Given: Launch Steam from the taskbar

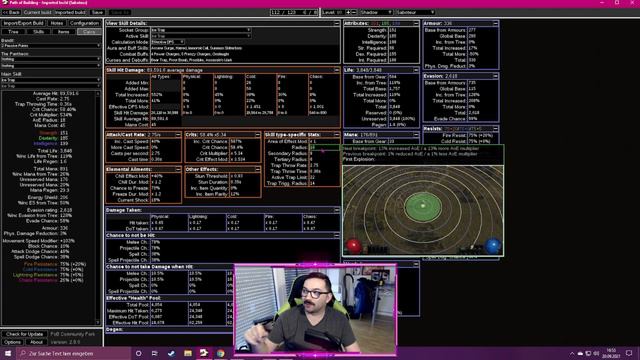Looking at the screenshot, I should click(x=171, y=353).
